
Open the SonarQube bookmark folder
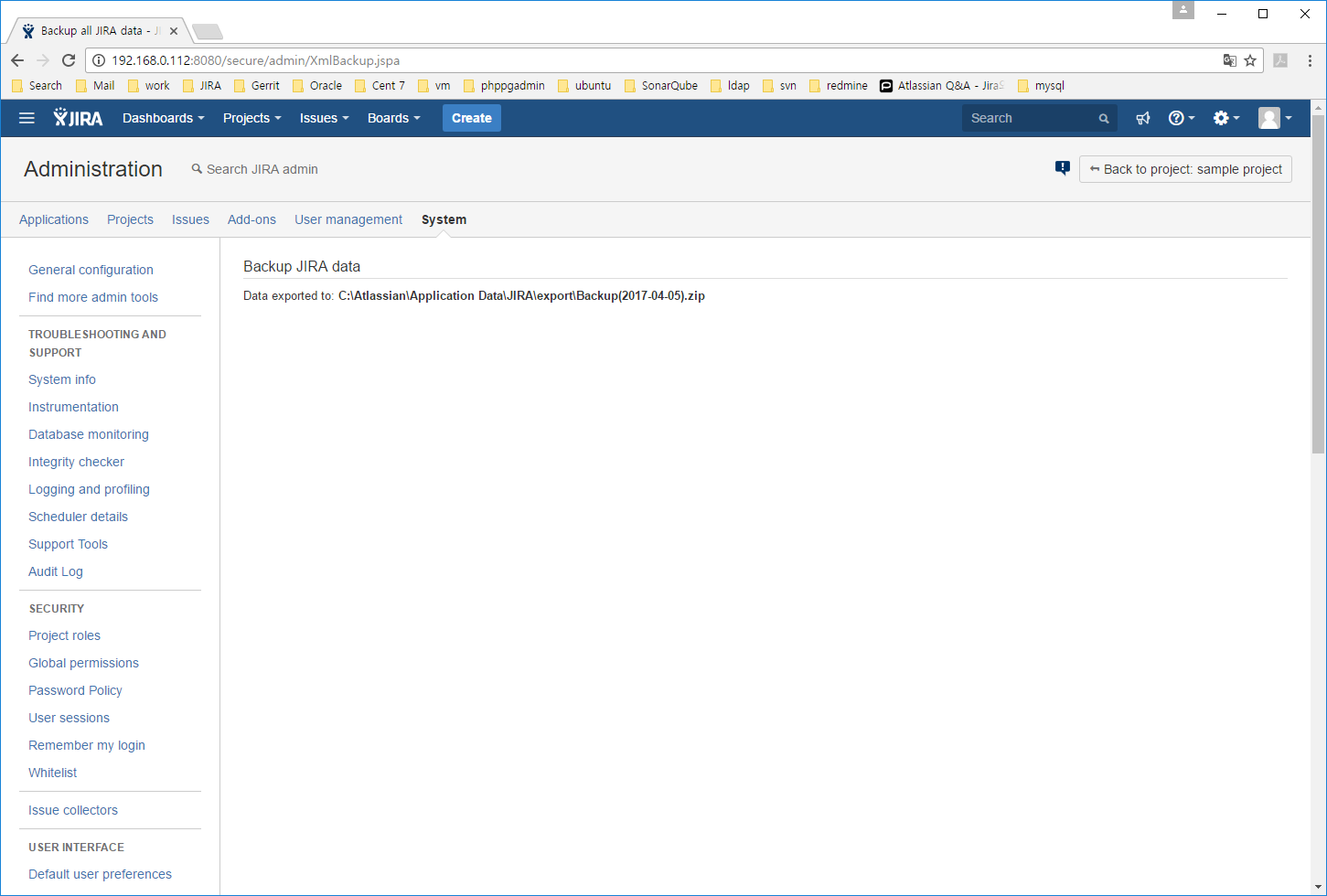[661, 86]
